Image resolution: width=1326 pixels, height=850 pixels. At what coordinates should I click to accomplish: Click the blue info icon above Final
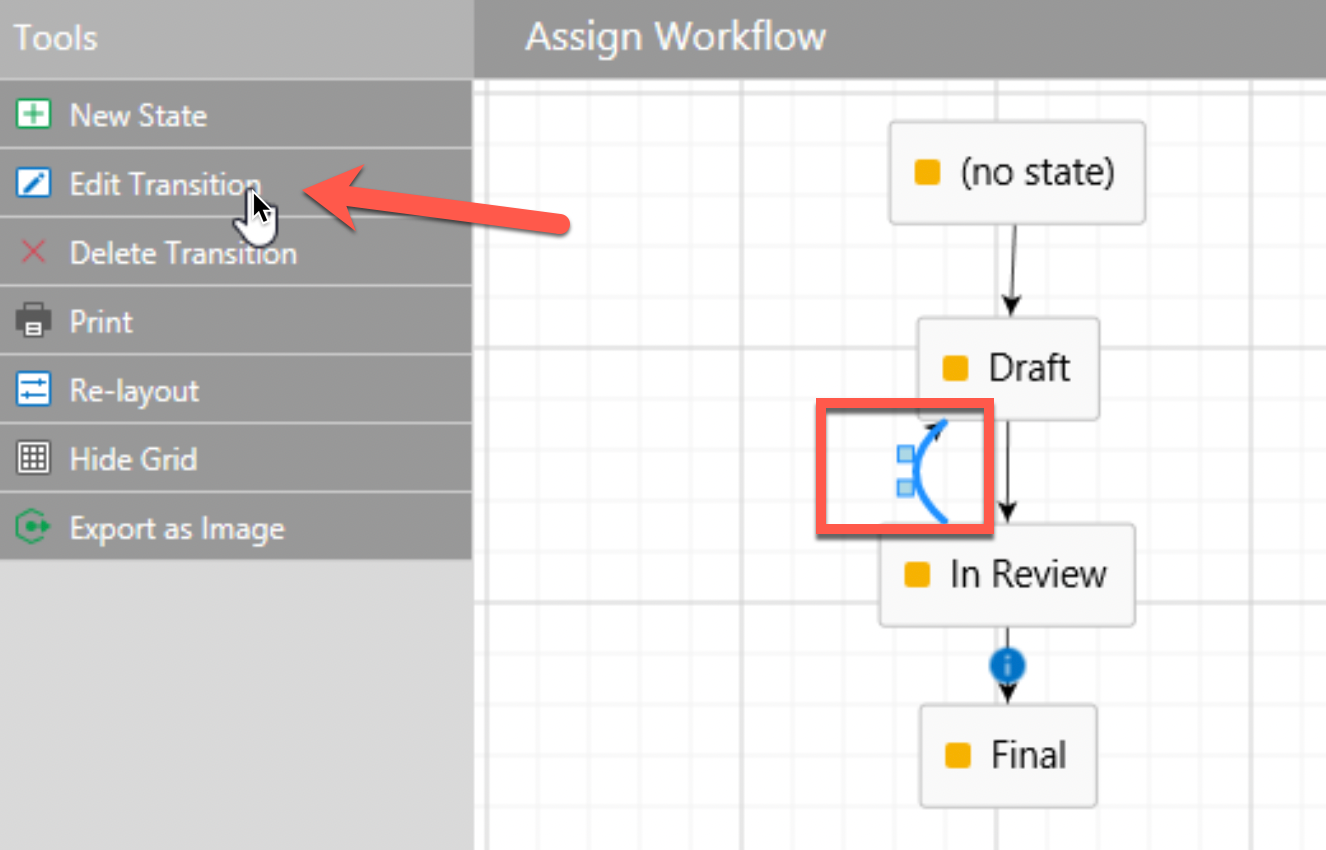[1008, 665]
